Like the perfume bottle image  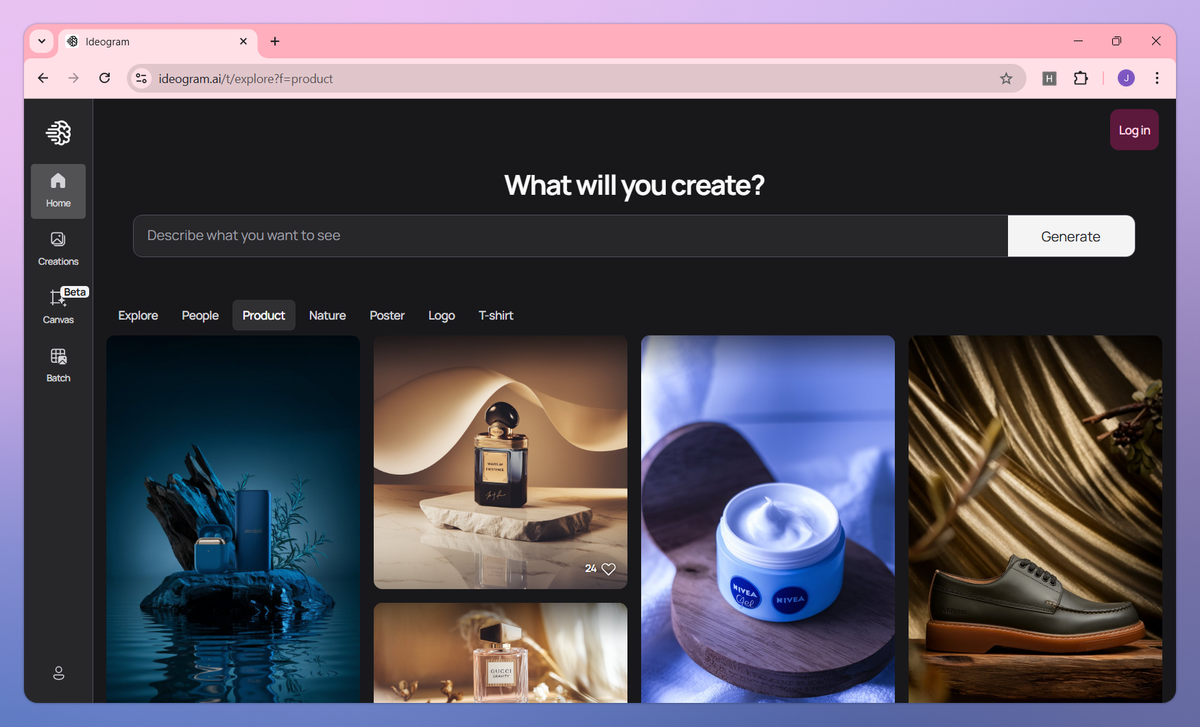point(608,568)
